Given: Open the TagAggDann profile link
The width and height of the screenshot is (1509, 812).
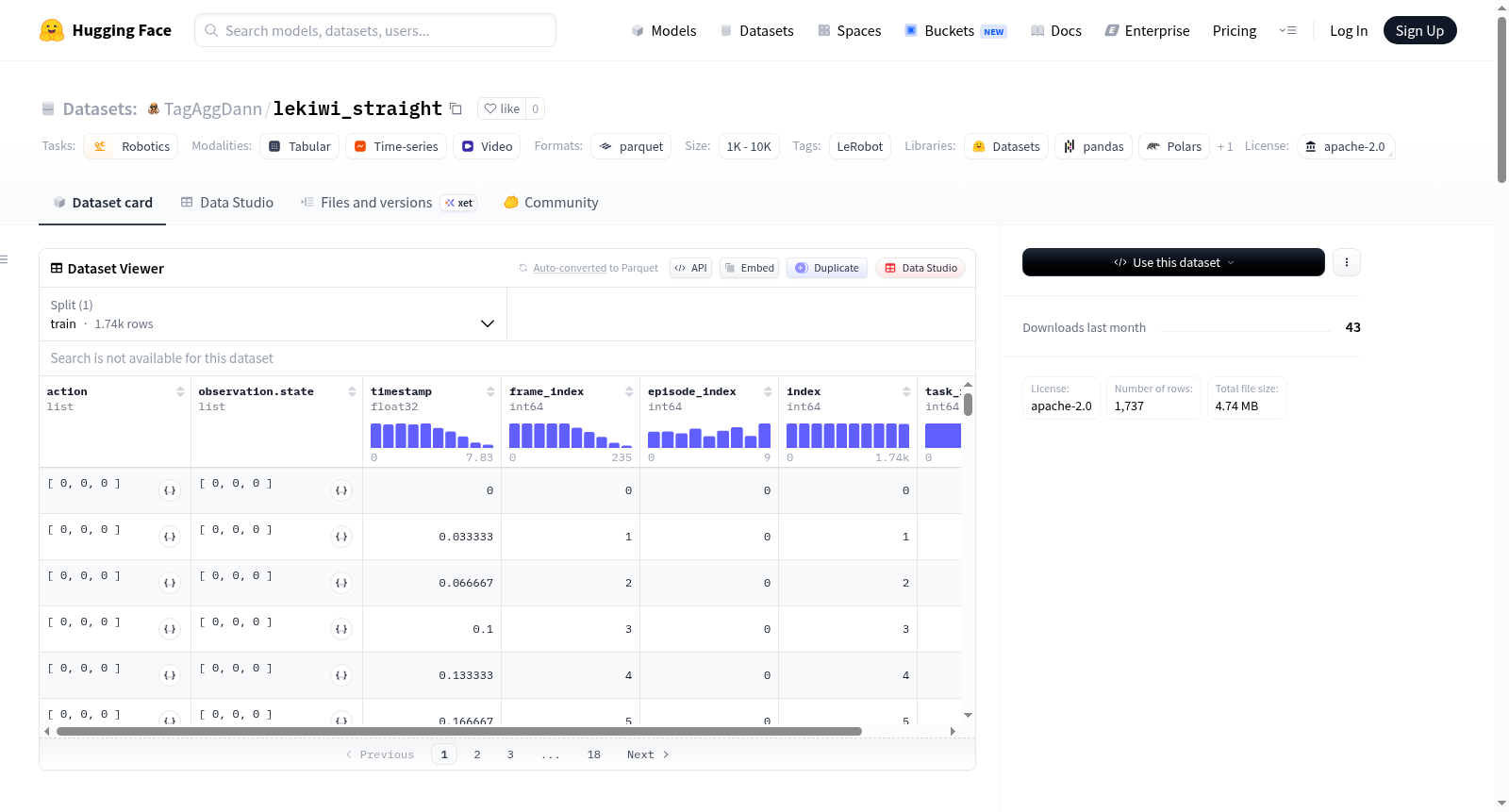Looking at the screenshot, I should tap(213, 109).
